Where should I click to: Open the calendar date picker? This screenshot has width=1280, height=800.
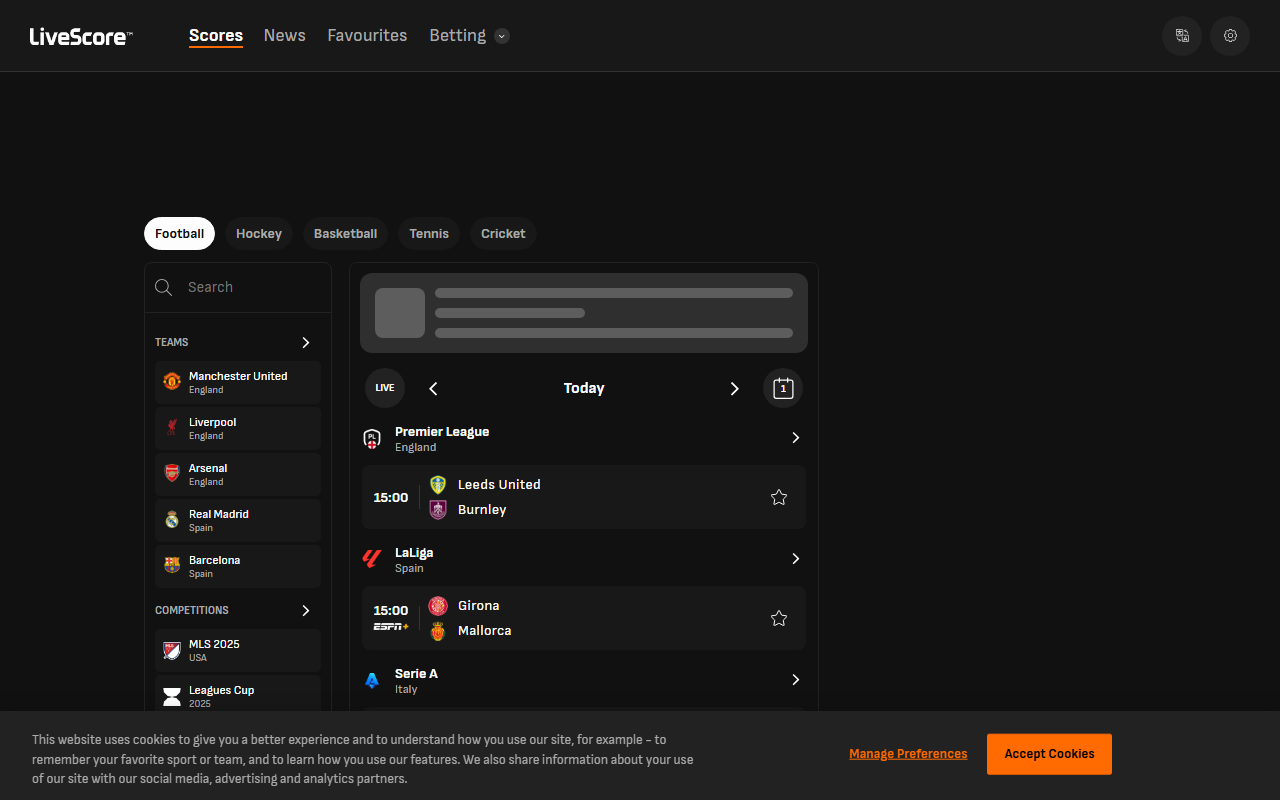pos(783,388)
